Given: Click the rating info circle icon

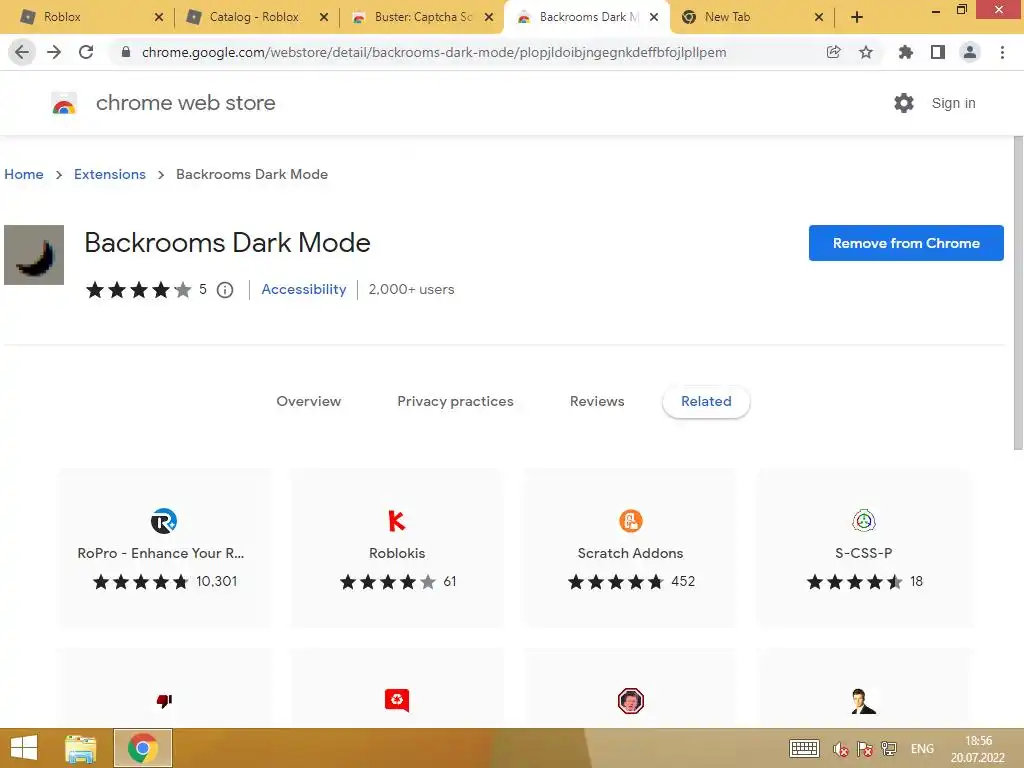Looking at the screenshot, I should coord(225,290).
